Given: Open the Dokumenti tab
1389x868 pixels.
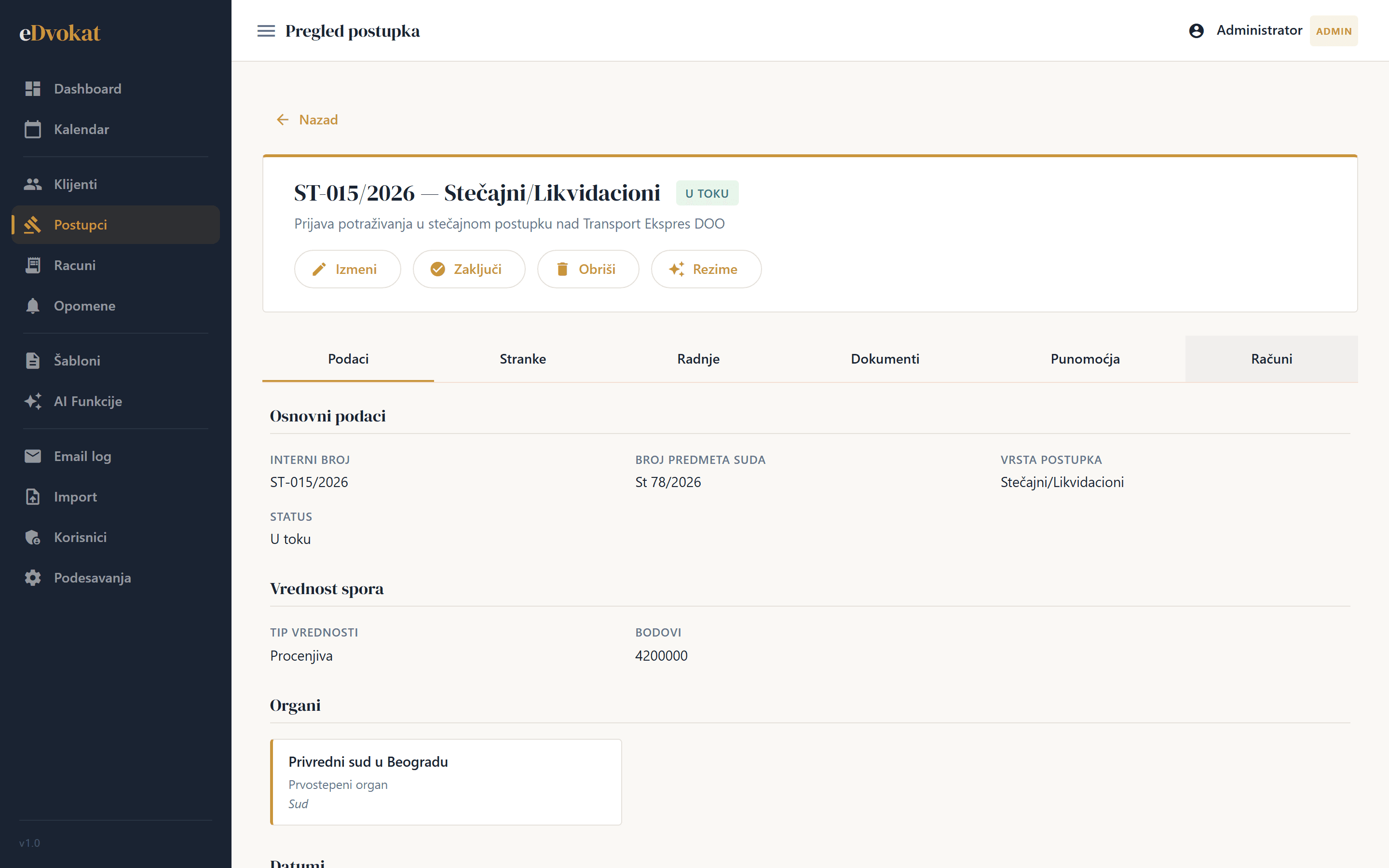Looking at the screenshot, I should pos(885,359).
